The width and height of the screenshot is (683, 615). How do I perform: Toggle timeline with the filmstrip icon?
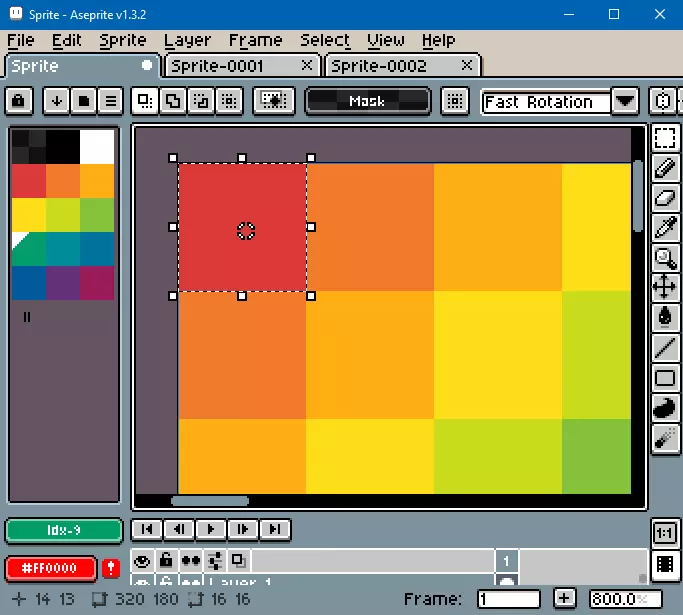coord(665,564)
